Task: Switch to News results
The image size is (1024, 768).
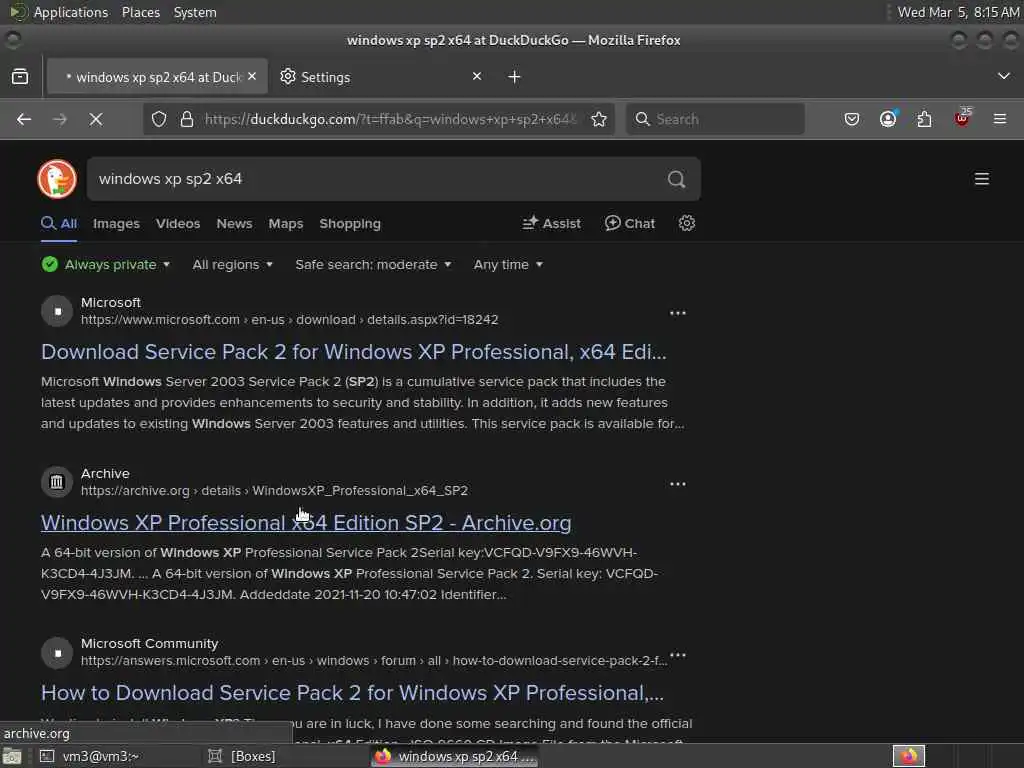Action: [x=234, y=223]
